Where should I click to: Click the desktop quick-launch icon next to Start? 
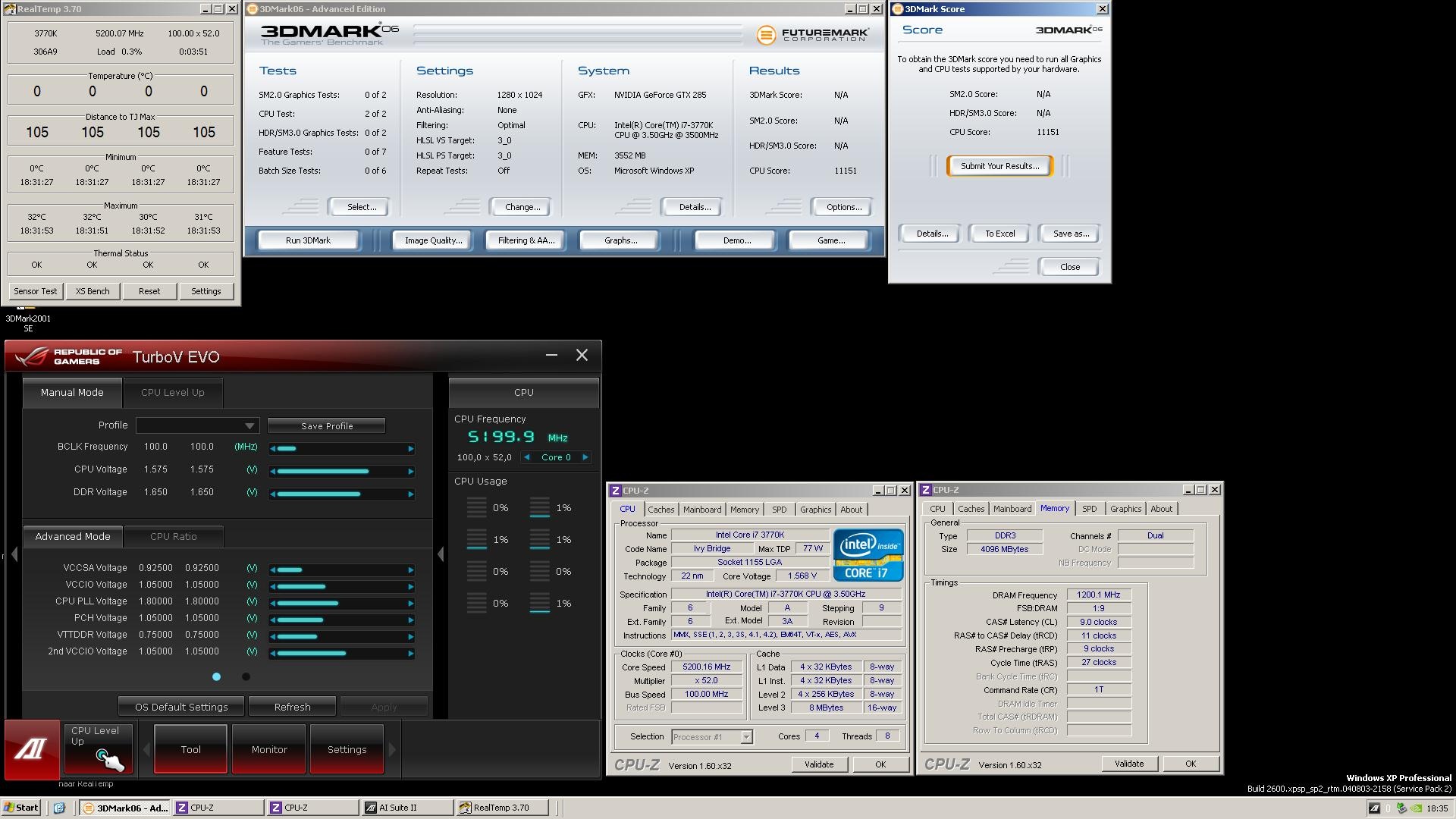coord(60,808)
